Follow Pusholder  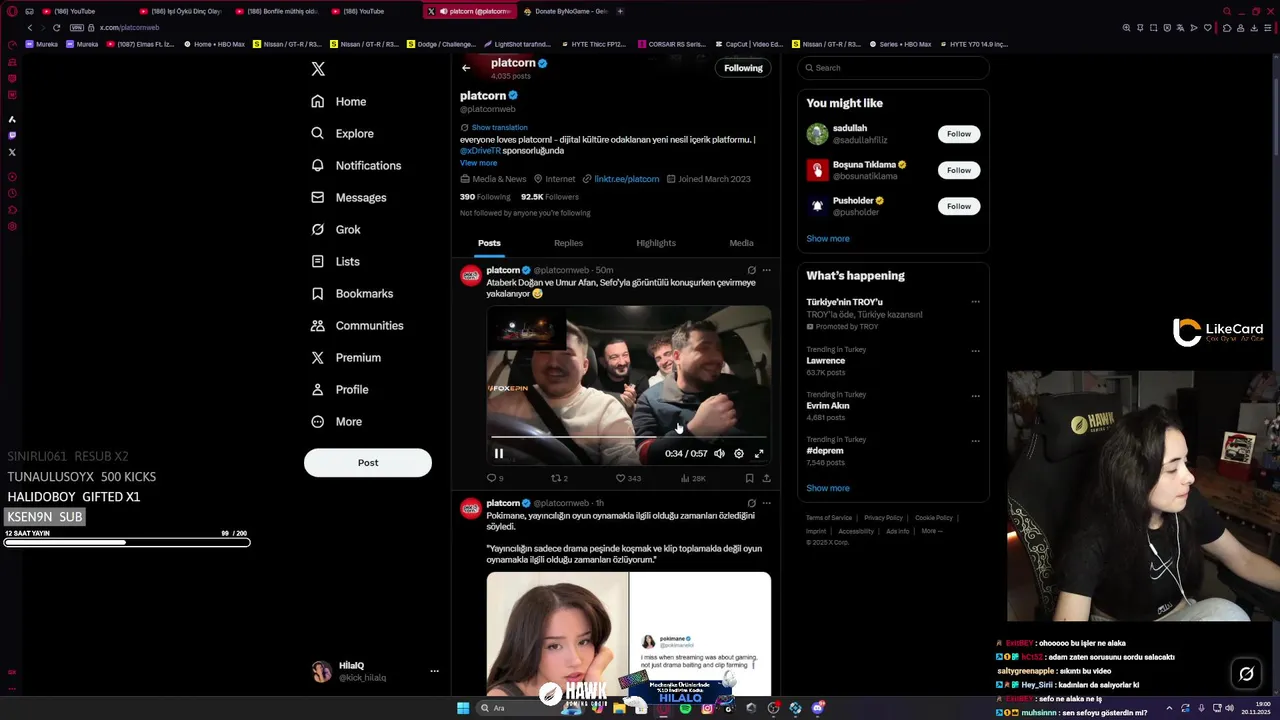(958, 206)
